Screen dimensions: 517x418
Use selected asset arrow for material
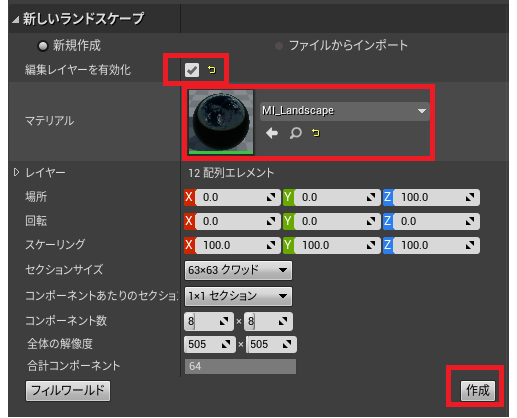[x=272, y=133]
